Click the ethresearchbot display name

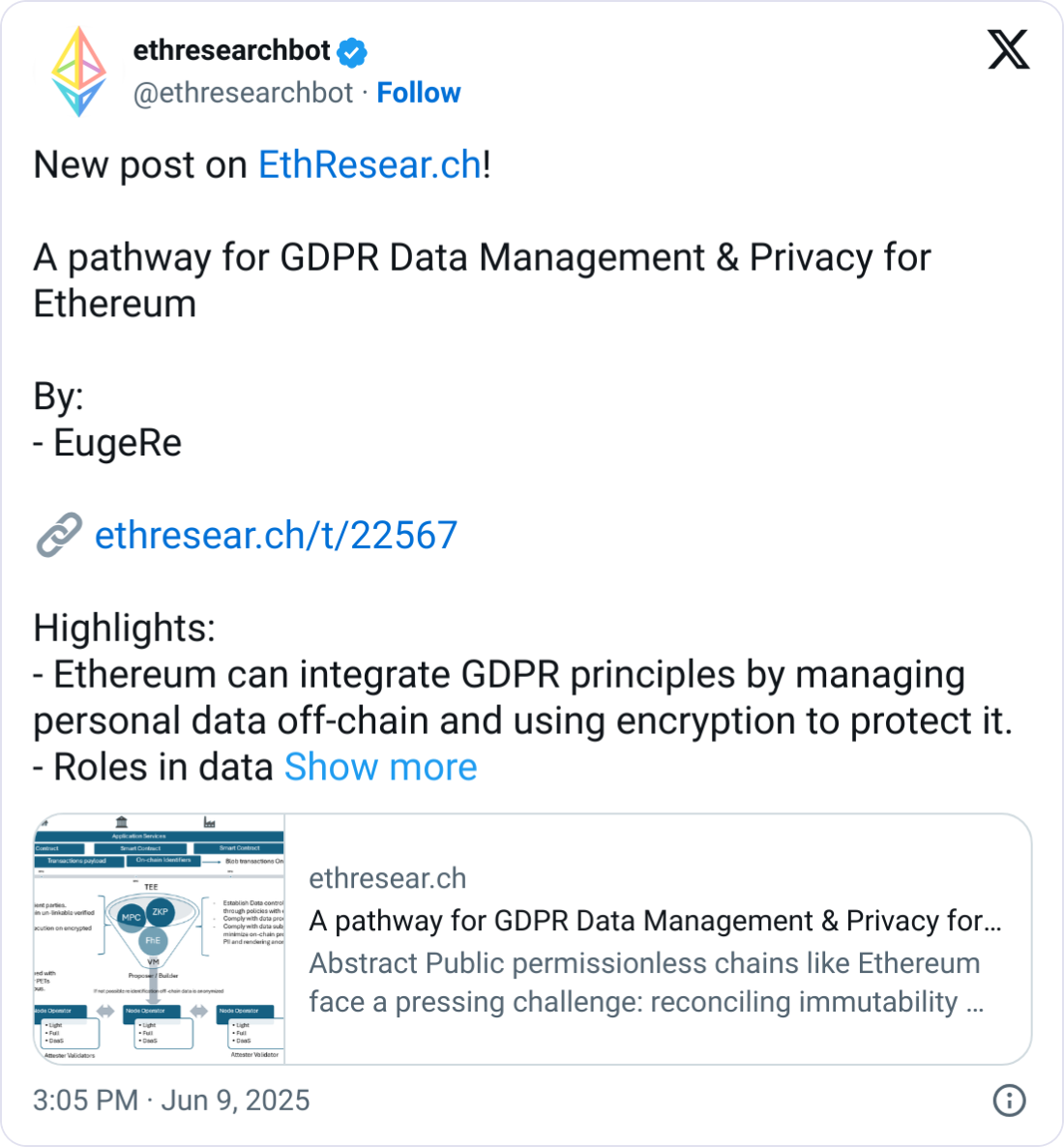pyautogui.click(x=232, y=50)
